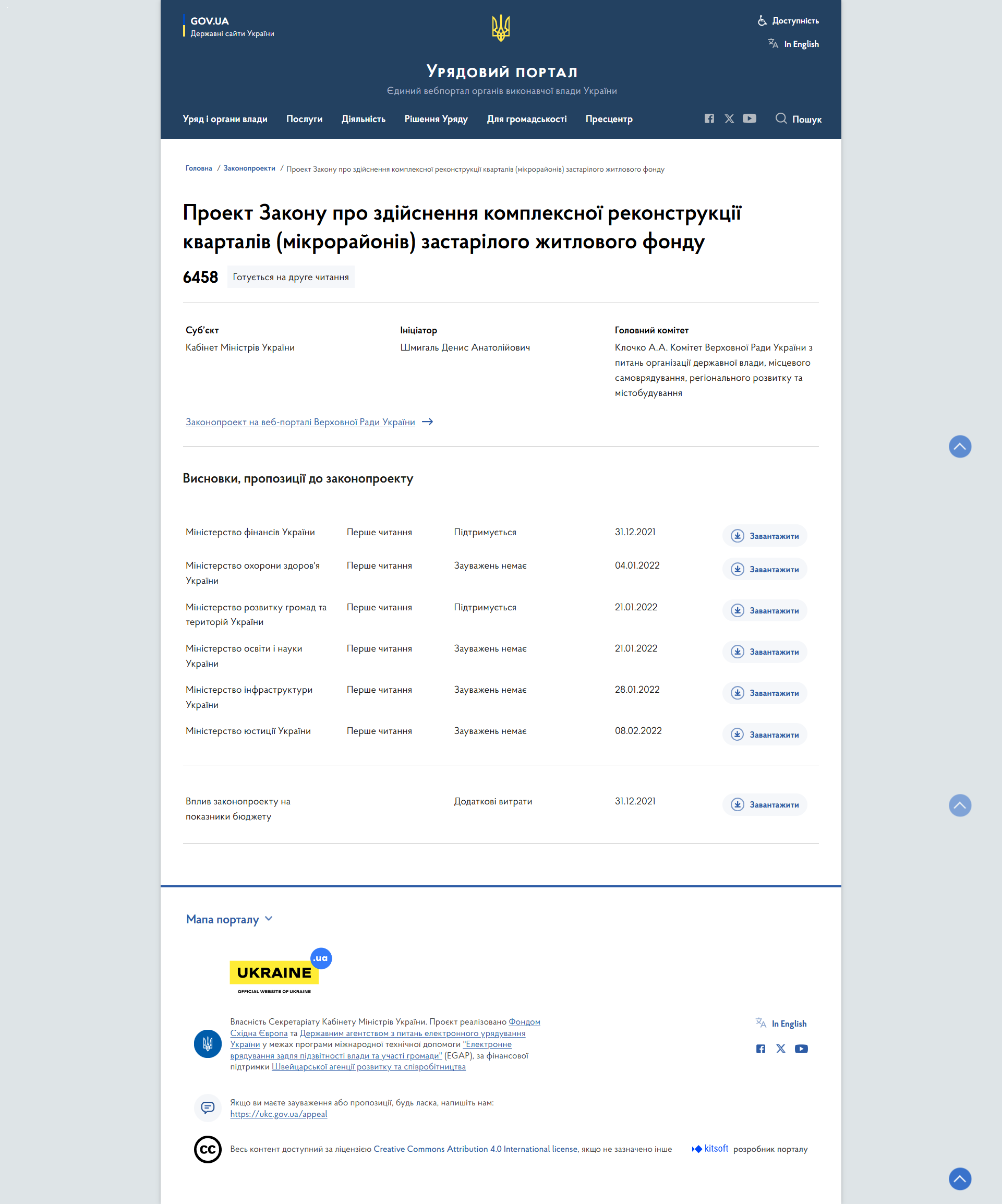Screen dimensions: 1002x1204
Task: Go to Головна breadcrumb
Action: coord(198,168)
